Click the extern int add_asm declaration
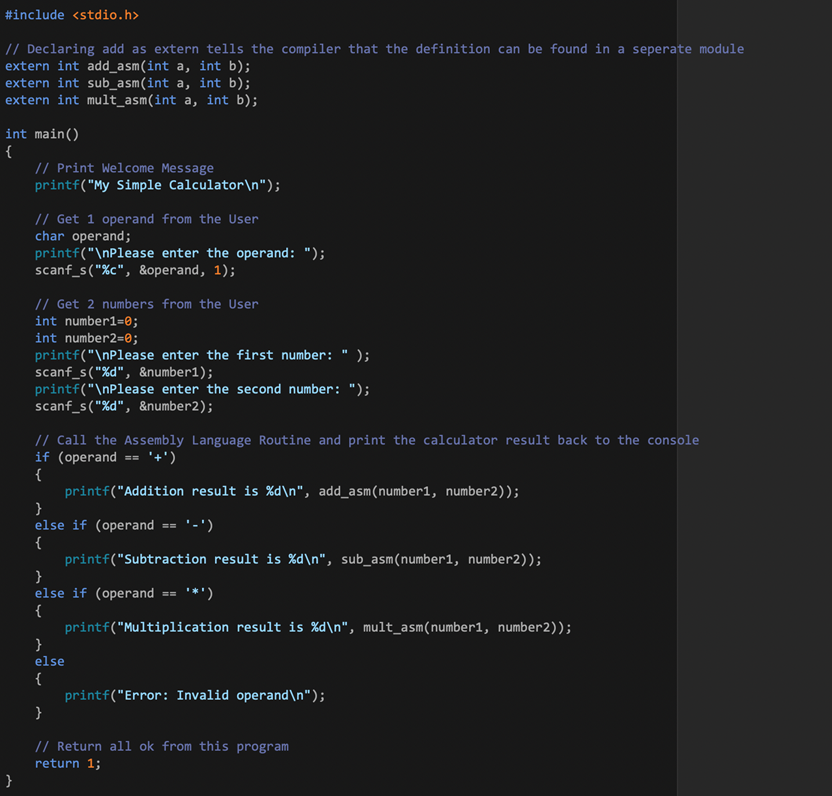Screen dimensions: 832x796 128,66
